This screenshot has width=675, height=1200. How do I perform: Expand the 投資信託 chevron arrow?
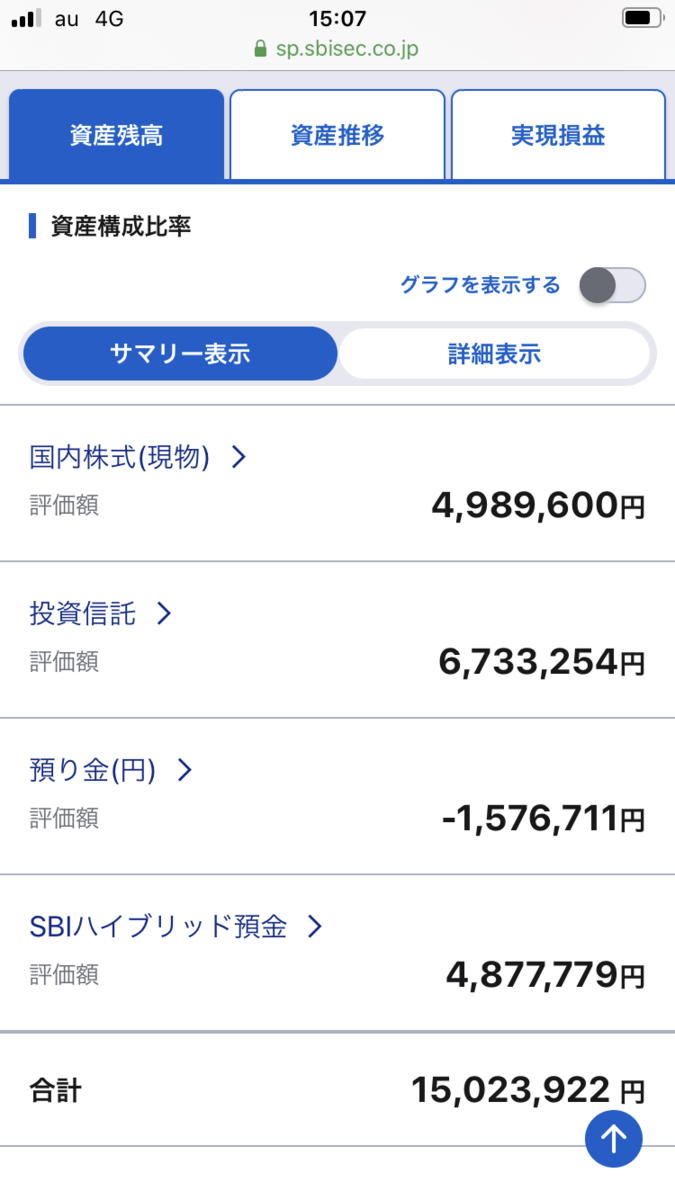click(164, 613)
